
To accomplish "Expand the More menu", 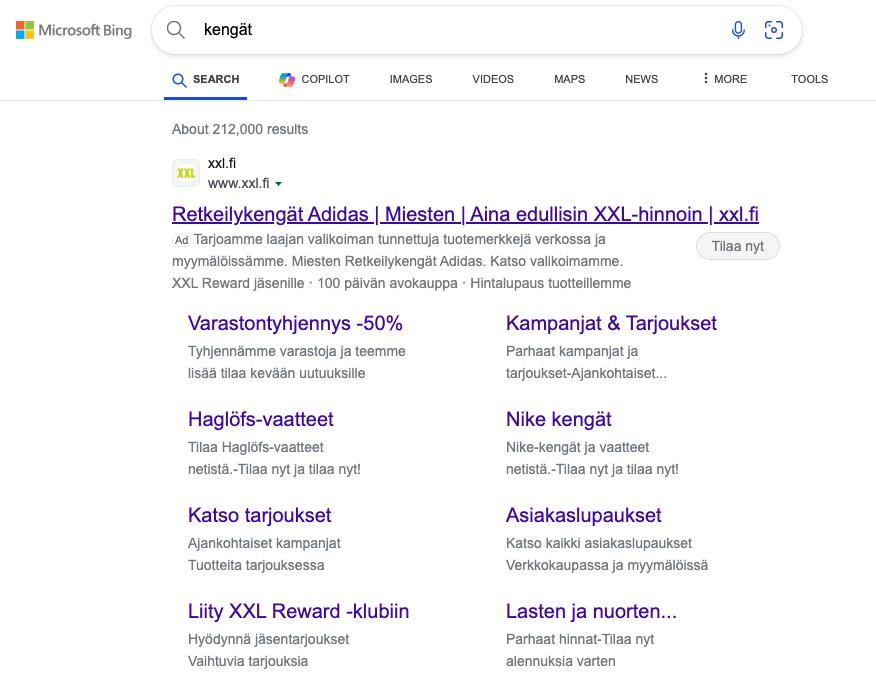I will pos(725,79).
